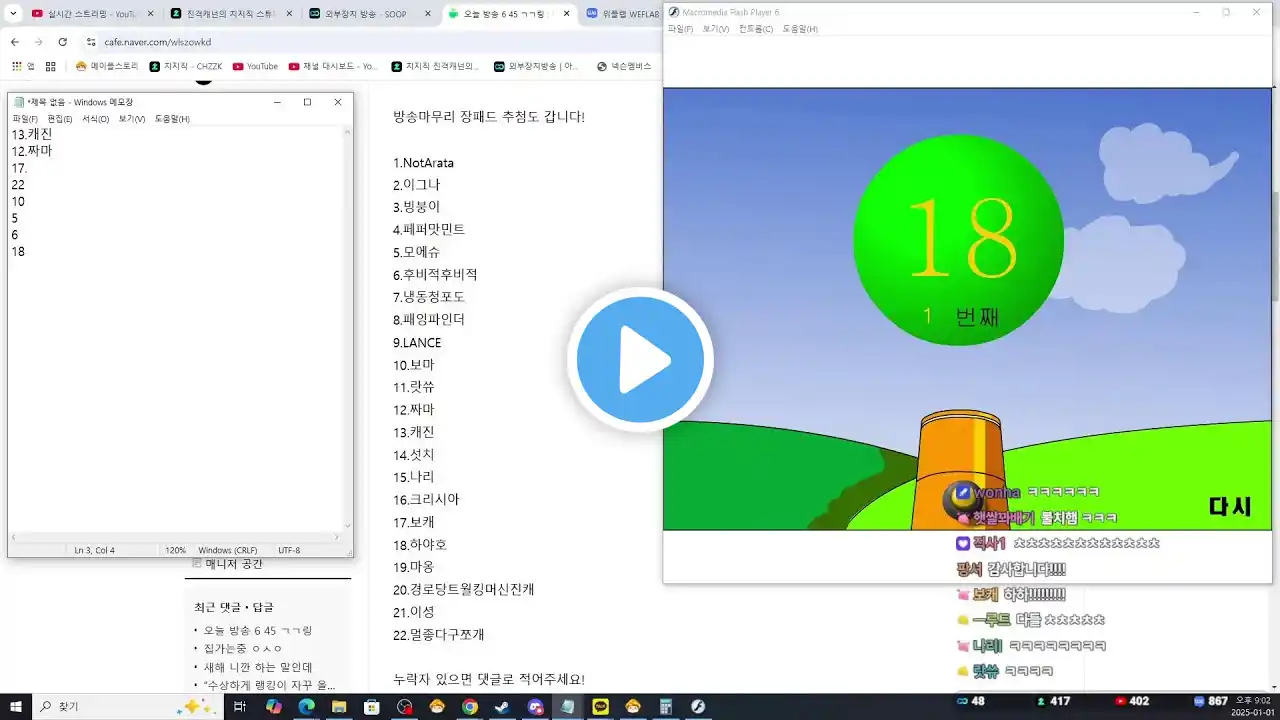
Task: Open KakaoTalk from the taskbar
Action: [x=600, y=706]
